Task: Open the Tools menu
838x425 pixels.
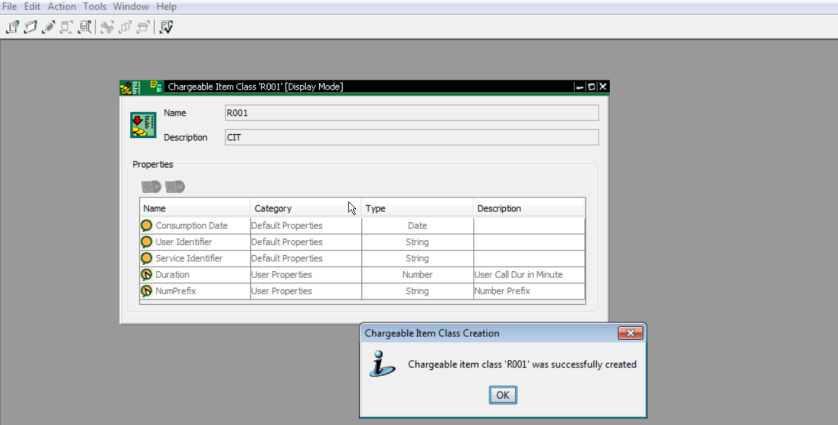Action: tap(95, 6)
